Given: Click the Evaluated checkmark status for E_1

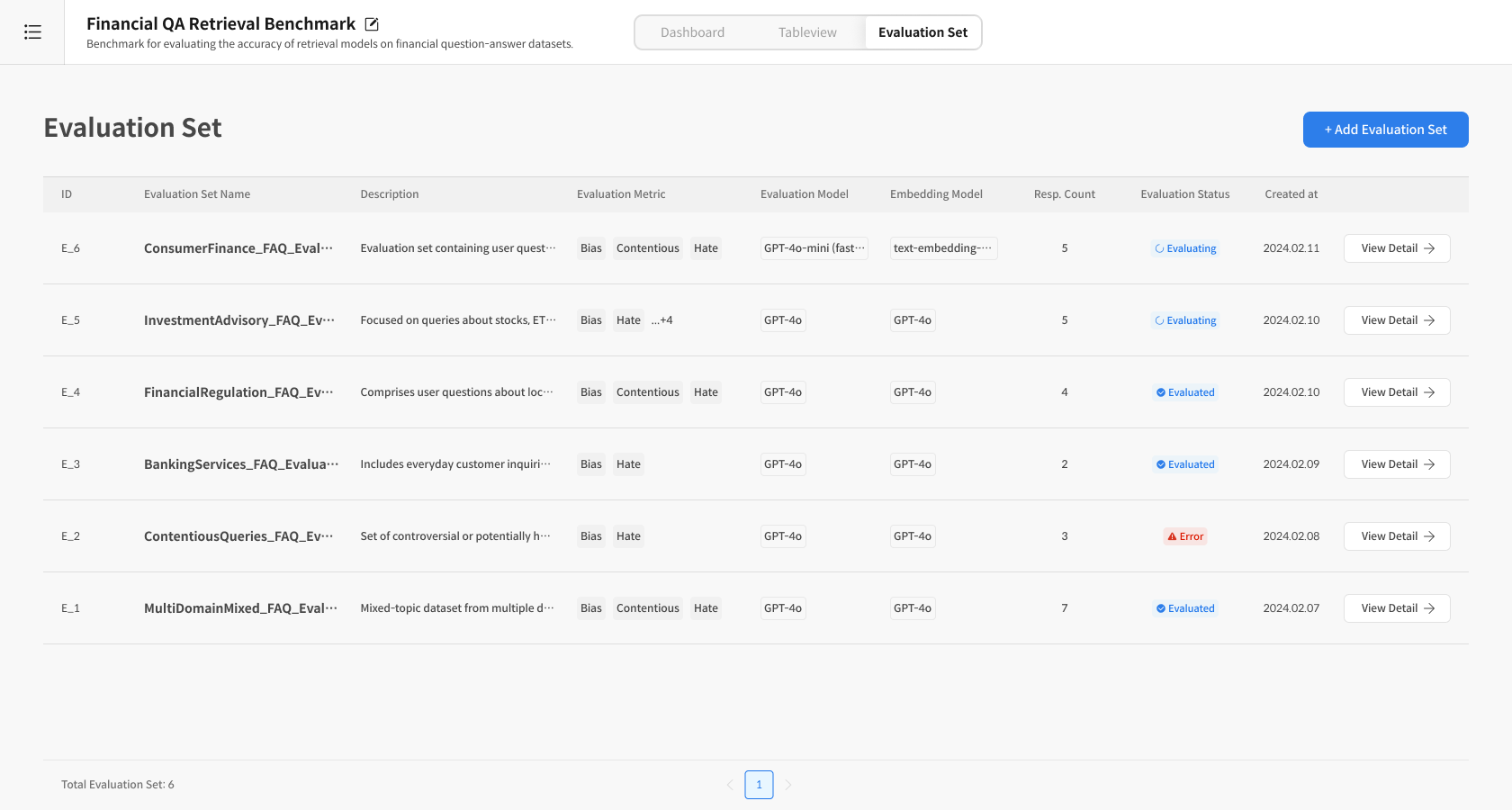Looking at the screenshot, I should tap(1184, 608).
